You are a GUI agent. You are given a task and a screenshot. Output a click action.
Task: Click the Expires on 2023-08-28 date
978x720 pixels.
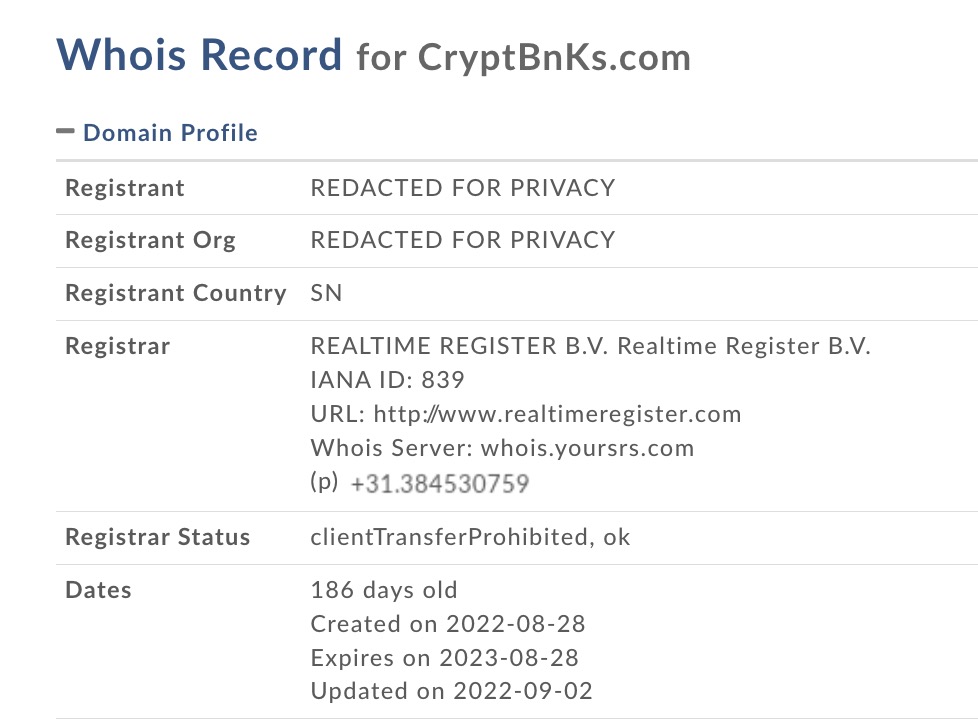444,658
